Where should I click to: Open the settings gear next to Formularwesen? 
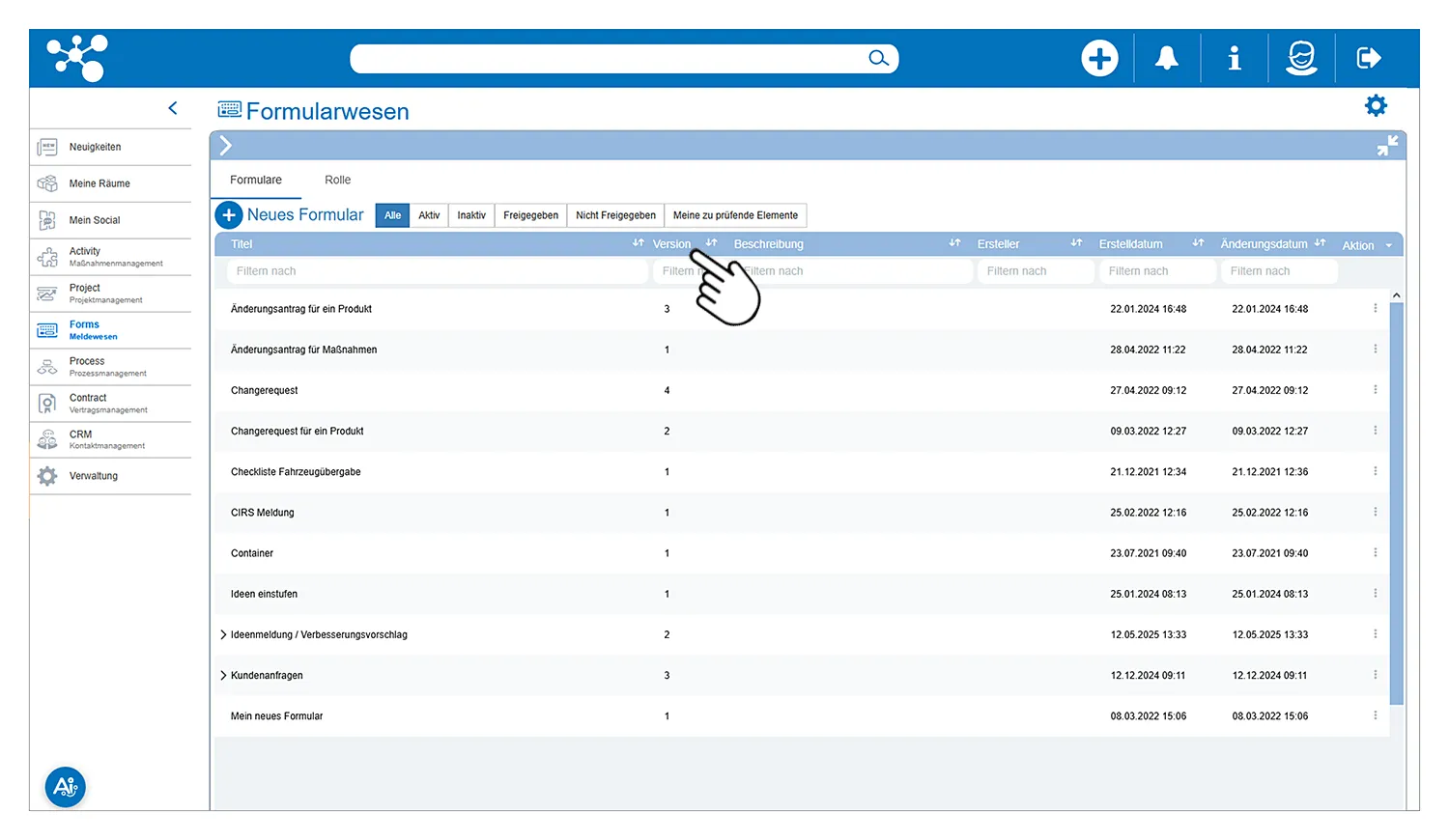click(x=1376, y=106)
